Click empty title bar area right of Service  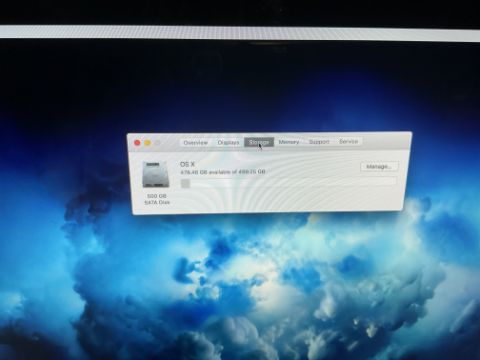pos(387,141)
